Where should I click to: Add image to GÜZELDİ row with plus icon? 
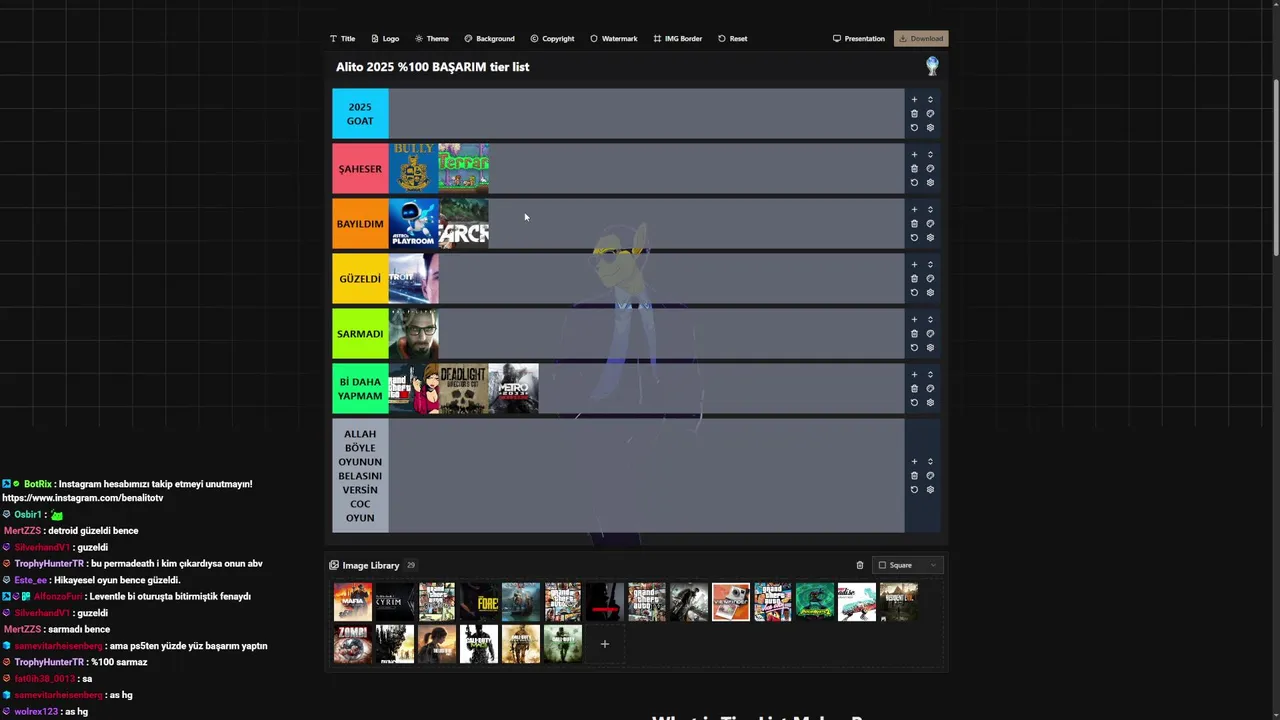pos(914,264)
